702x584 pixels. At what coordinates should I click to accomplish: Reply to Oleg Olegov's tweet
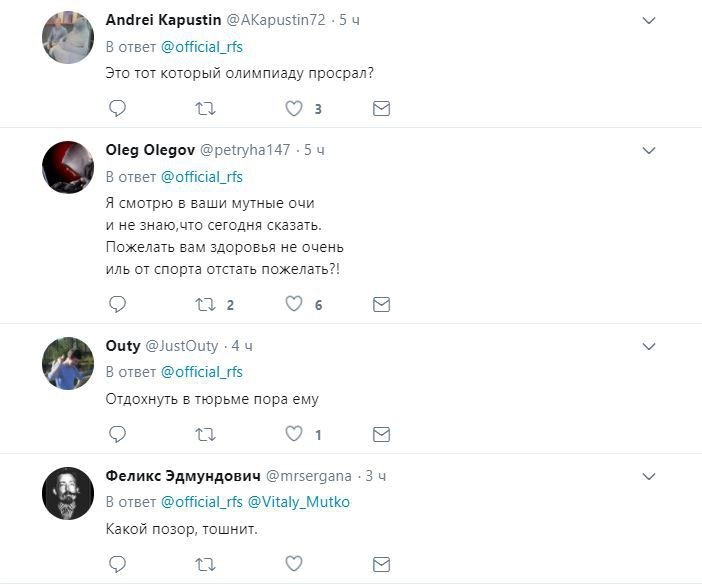117,304
